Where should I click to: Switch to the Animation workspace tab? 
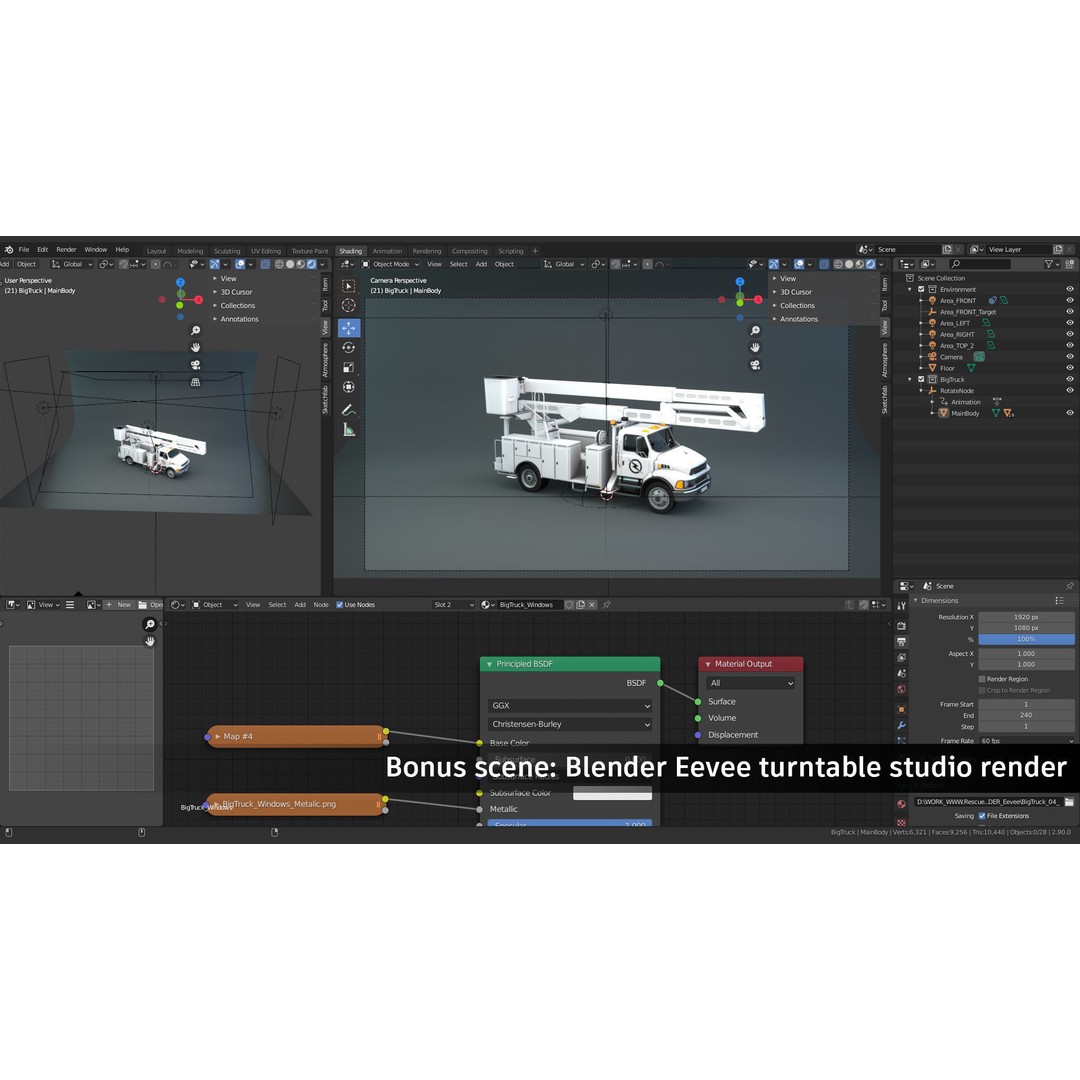point(387,251)
